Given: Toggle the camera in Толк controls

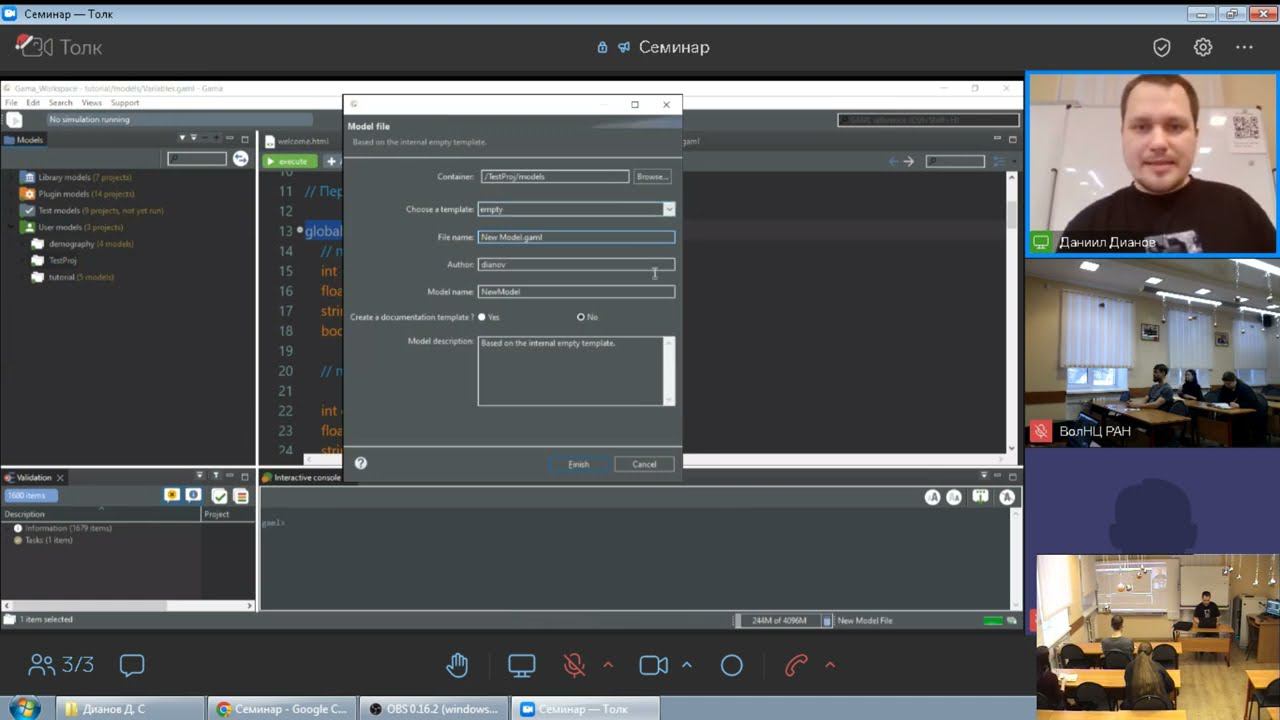Looking at the screenshot, I should 653,665.
